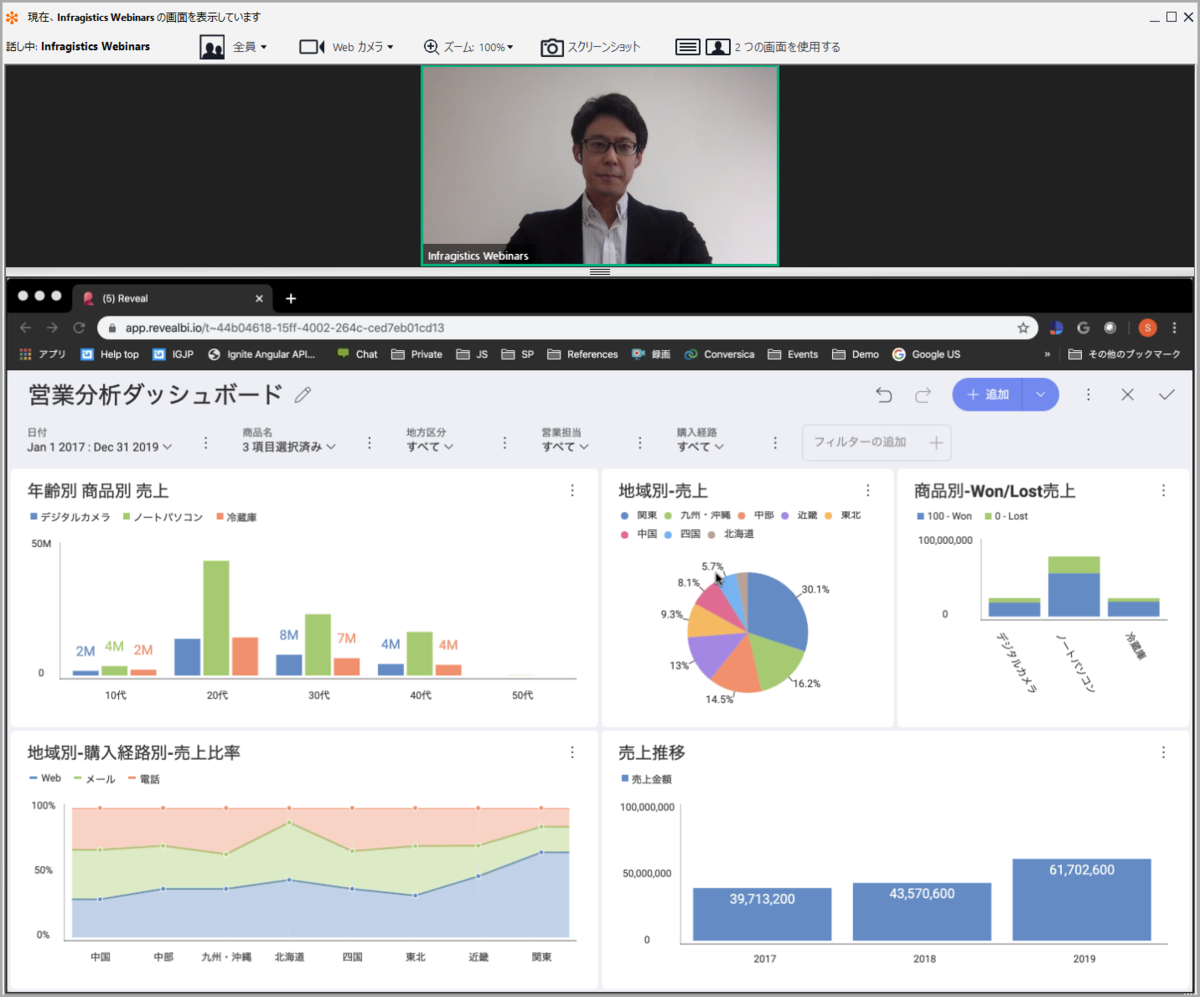Click the 2019 bar in 売上推移 chart
1200x997 pixels.
click(x=1082, y=899)
